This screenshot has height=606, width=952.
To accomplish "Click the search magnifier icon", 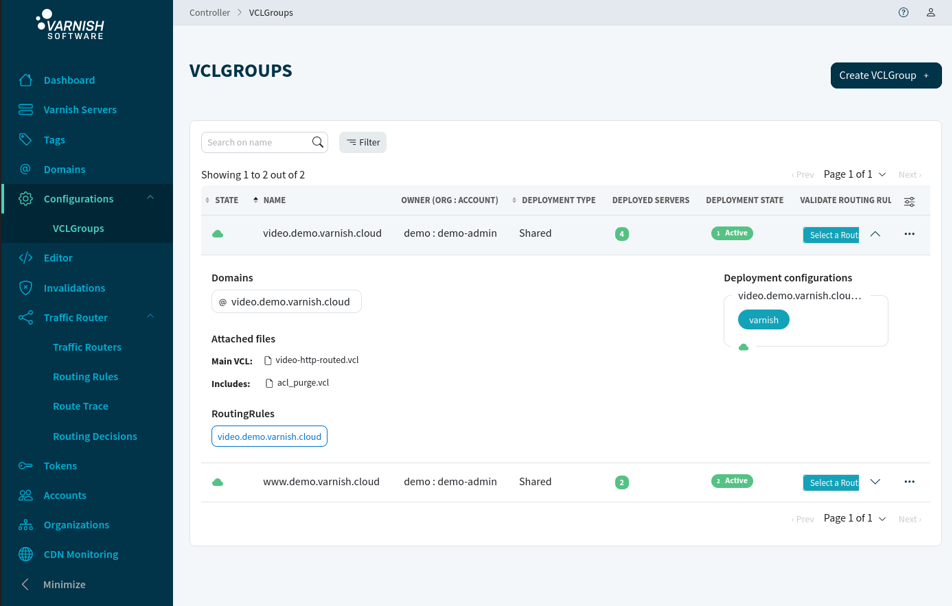I will point(318,142).
